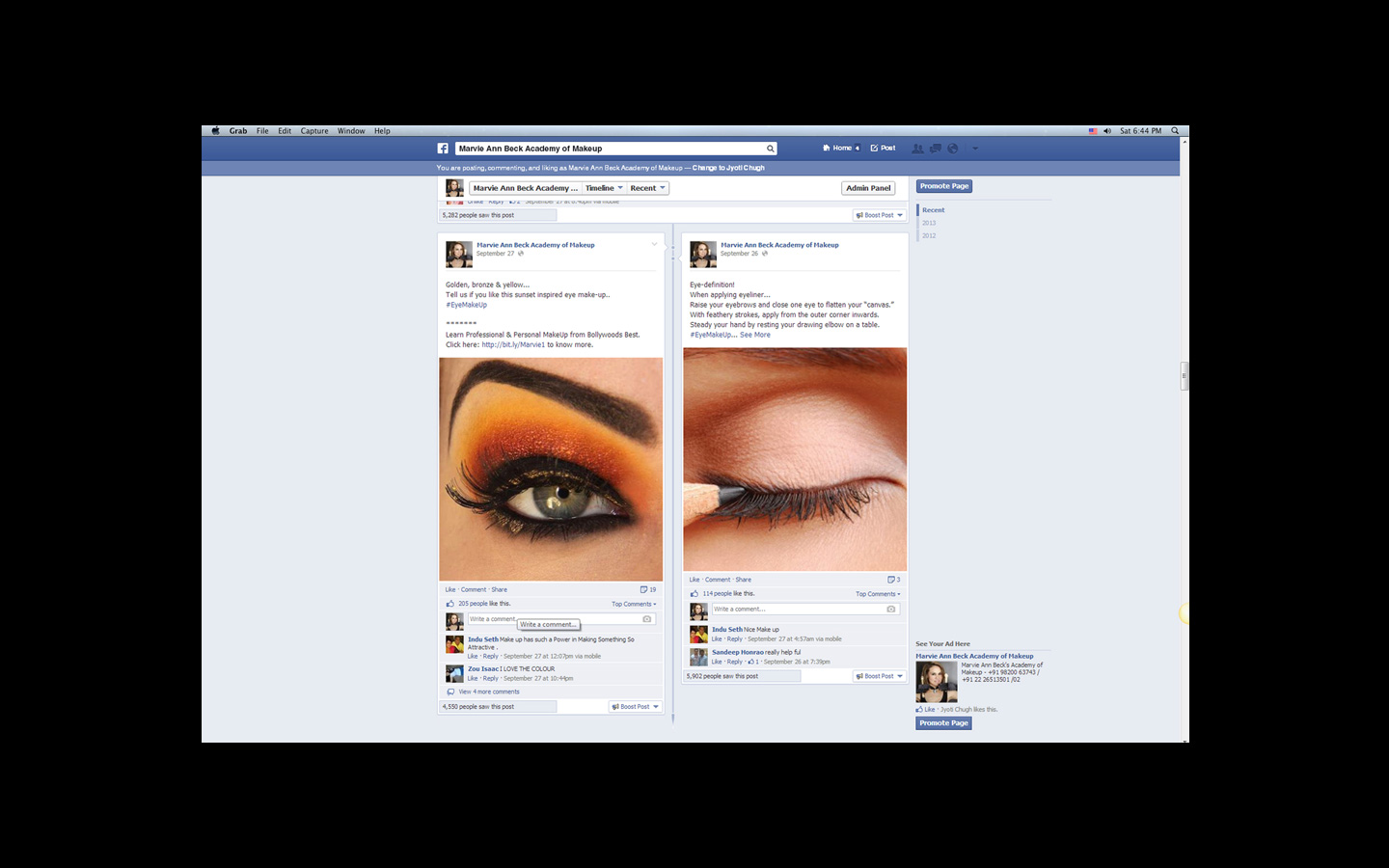Click the volume icon in the menu bar
Screen dimensions: 1389x868
(x=1107, y=131)
